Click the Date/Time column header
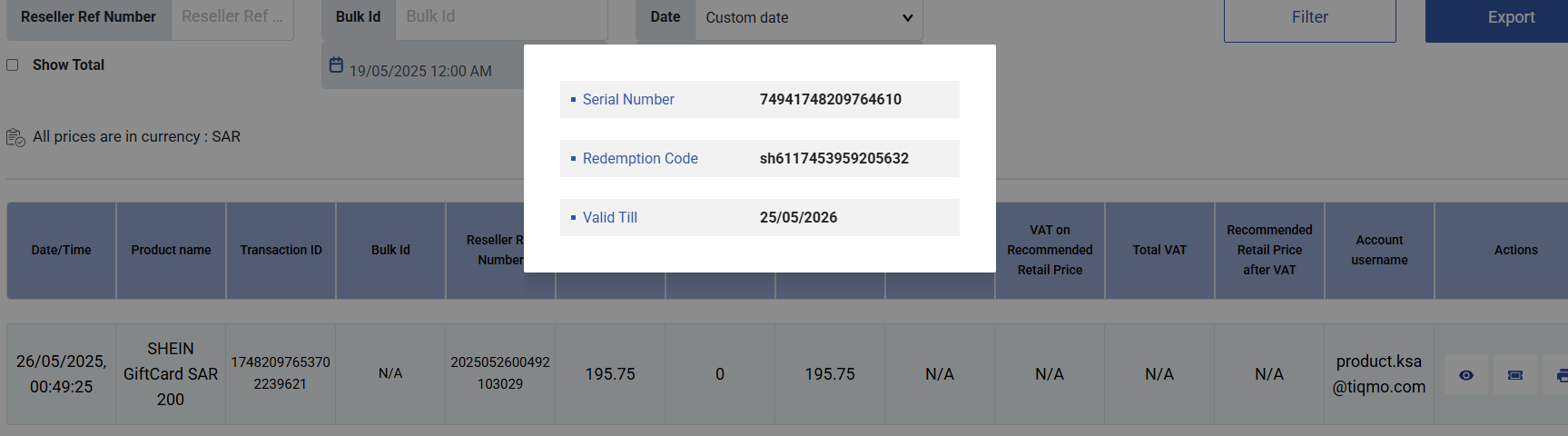 coord(61,250)
